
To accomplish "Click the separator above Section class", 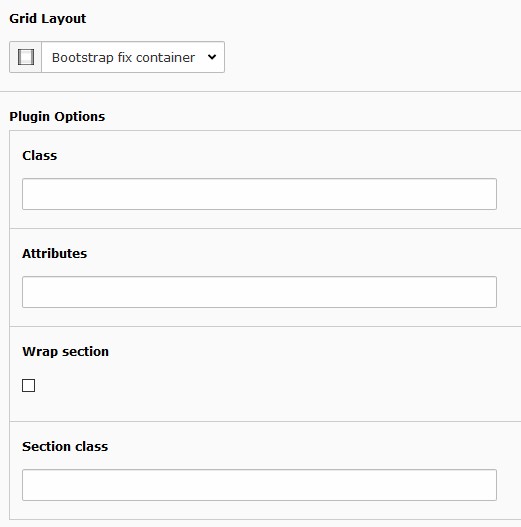I will [x=266, y=421].
